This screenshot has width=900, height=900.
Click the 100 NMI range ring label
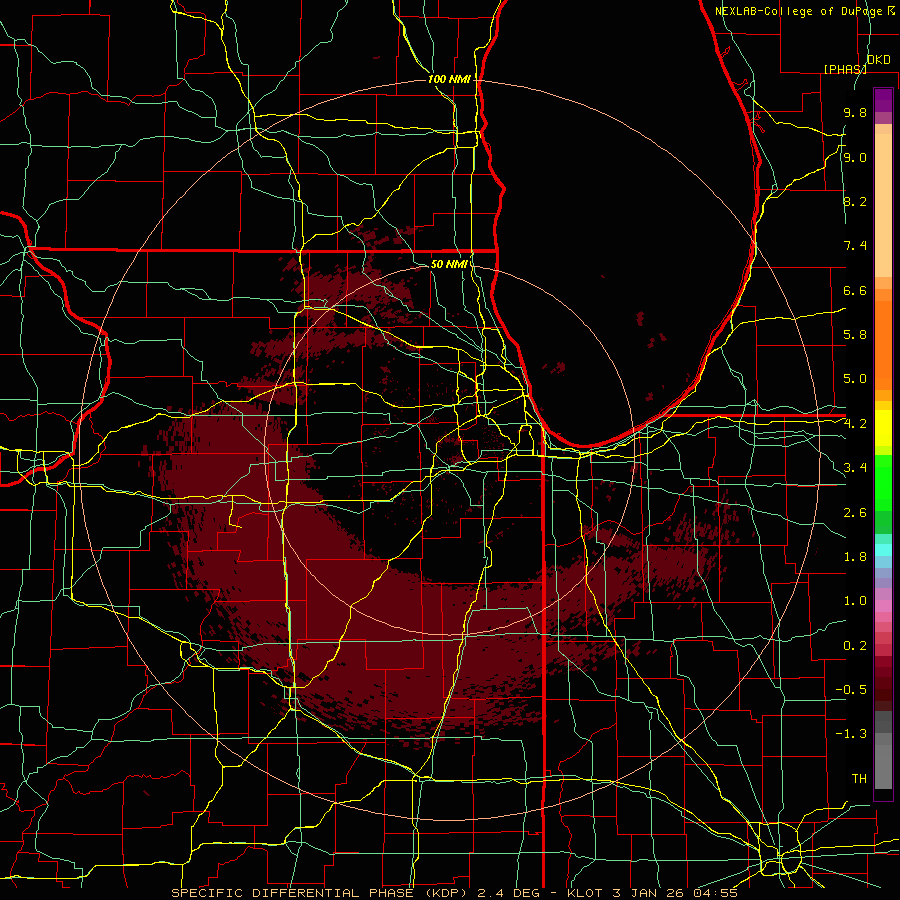[449, 79]
